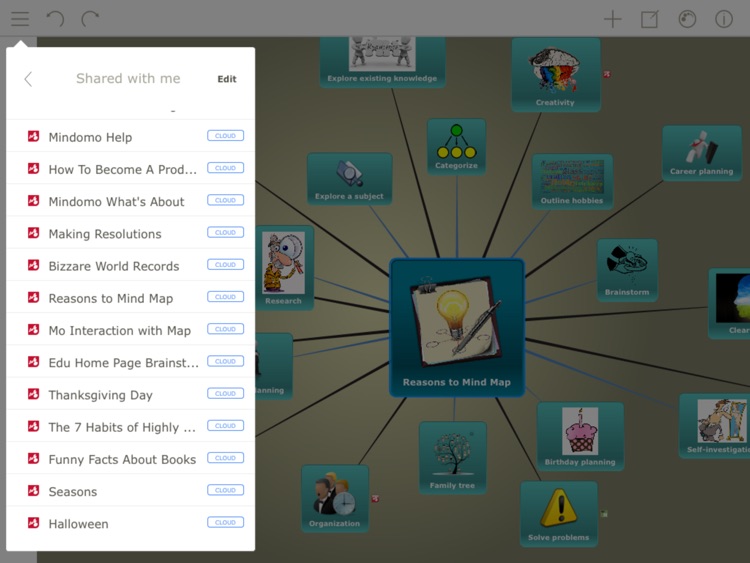Open the Seasons map
This screenshot has height=563, width=750.
[130, 491]
